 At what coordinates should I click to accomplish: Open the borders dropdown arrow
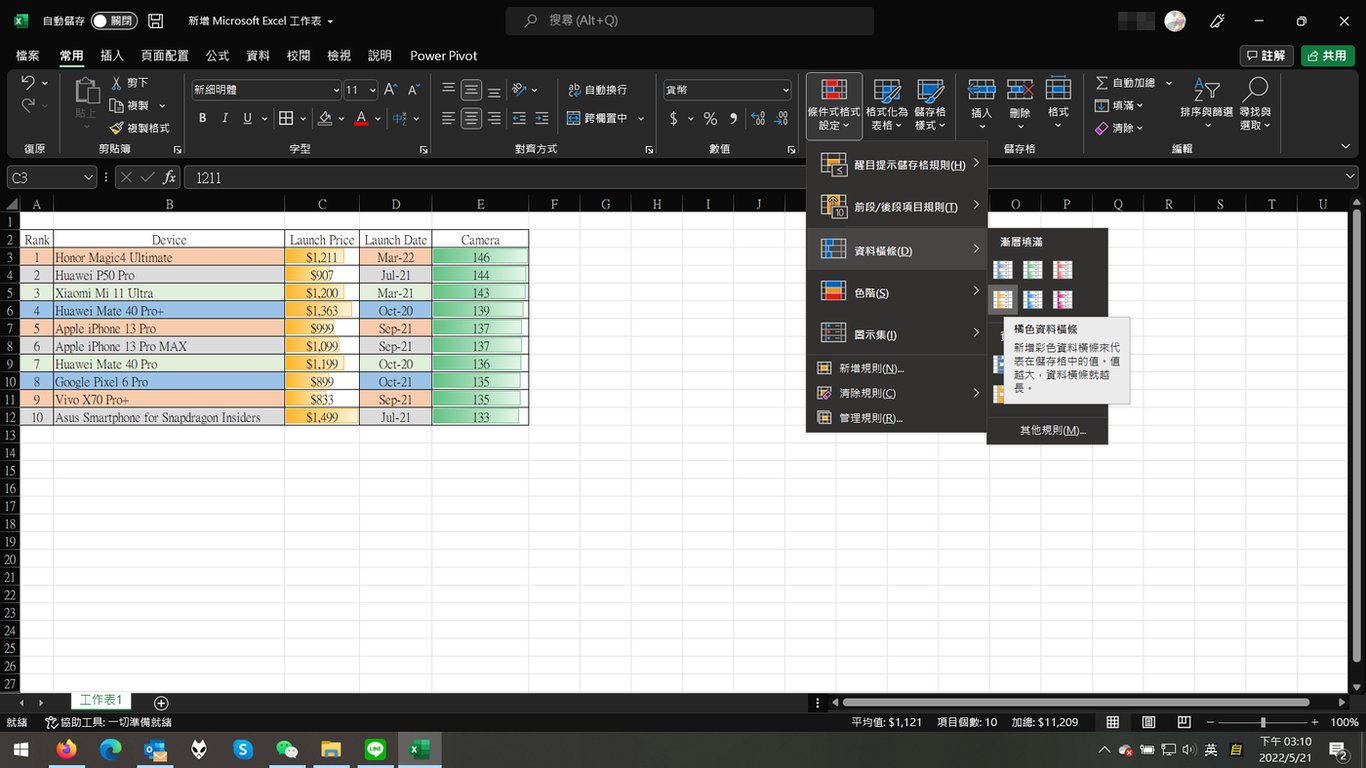click(x=302, y=118)
